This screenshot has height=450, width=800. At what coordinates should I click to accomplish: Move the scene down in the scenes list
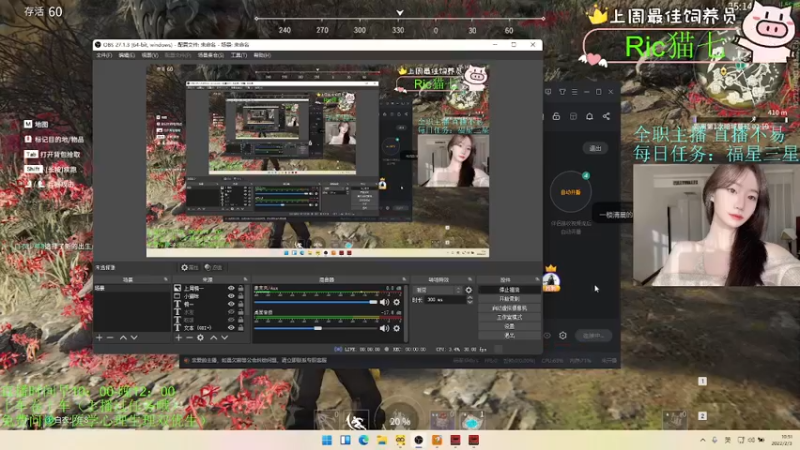coord(134,338)
